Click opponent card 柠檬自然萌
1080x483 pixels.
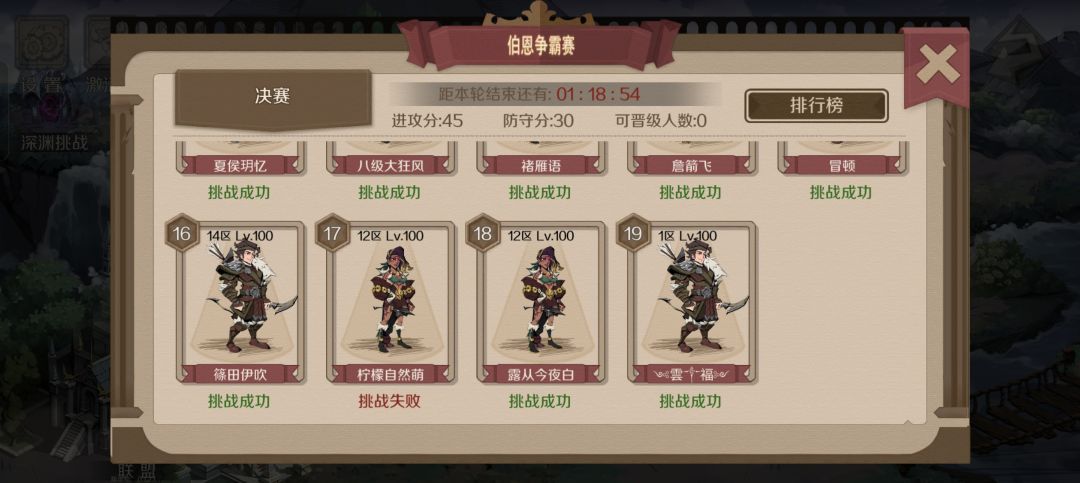tap(391, 302)
